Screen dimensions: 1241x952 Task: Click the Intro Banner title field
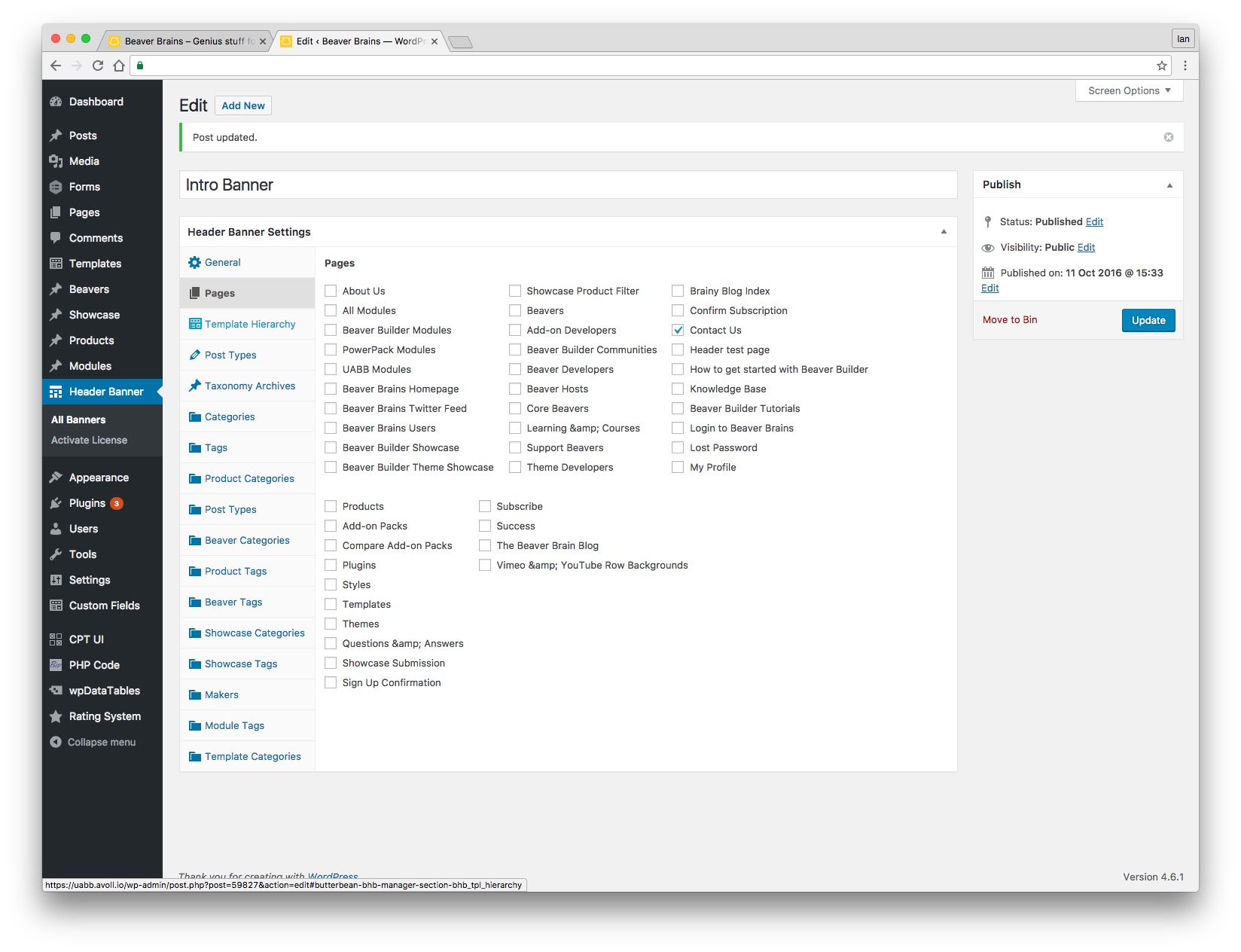click(568, 185)
